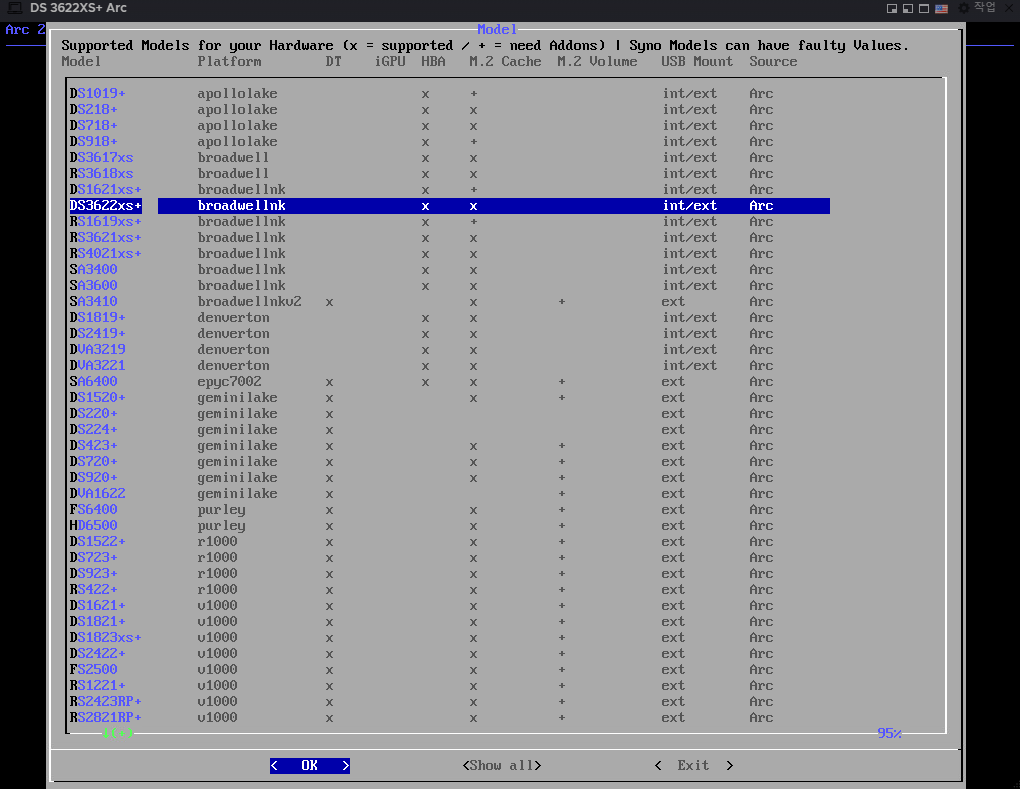Choose the DVA3221 denverton model
Image resolution: width=1020 pixels, height=789 pixels.
(x=98, y=365)
